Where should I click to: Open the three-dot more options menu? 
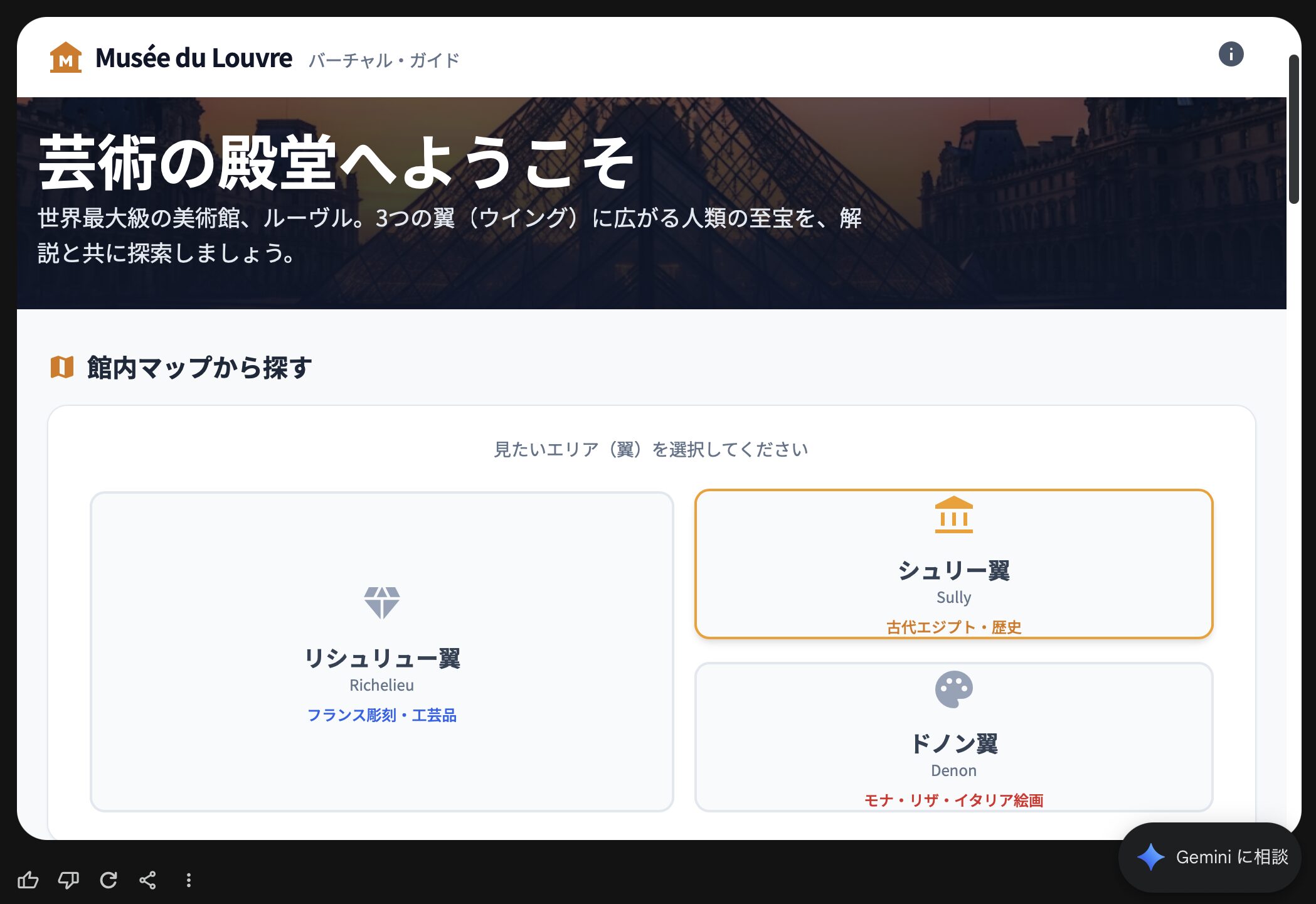[x=188, y=880]
